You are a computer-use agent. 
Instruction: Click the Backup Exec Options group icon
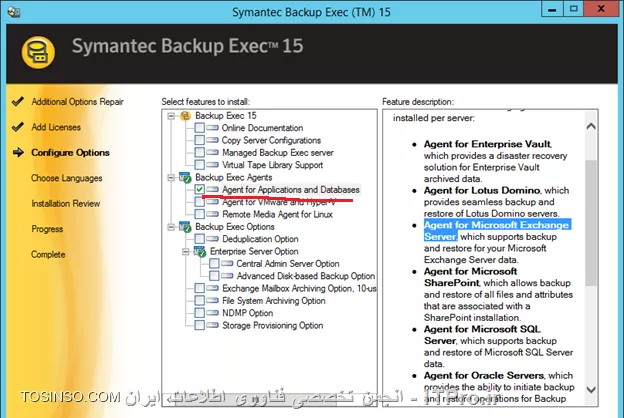click(185, 227)
